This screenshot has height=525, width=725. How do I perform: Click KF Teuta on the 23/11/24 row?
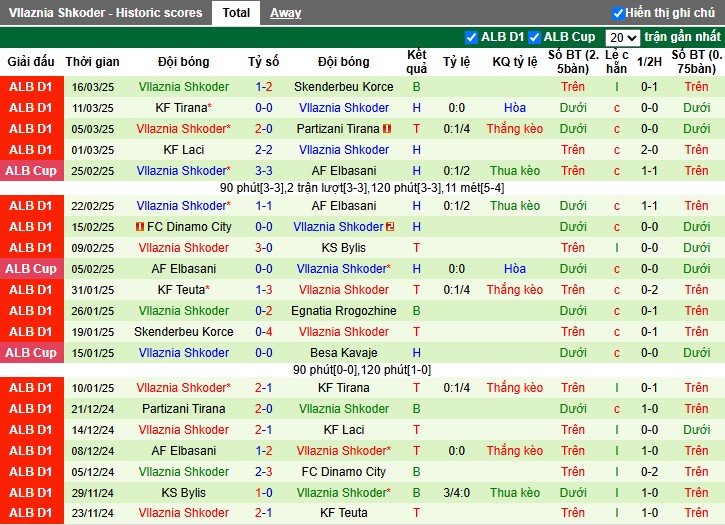click(344, 513)
